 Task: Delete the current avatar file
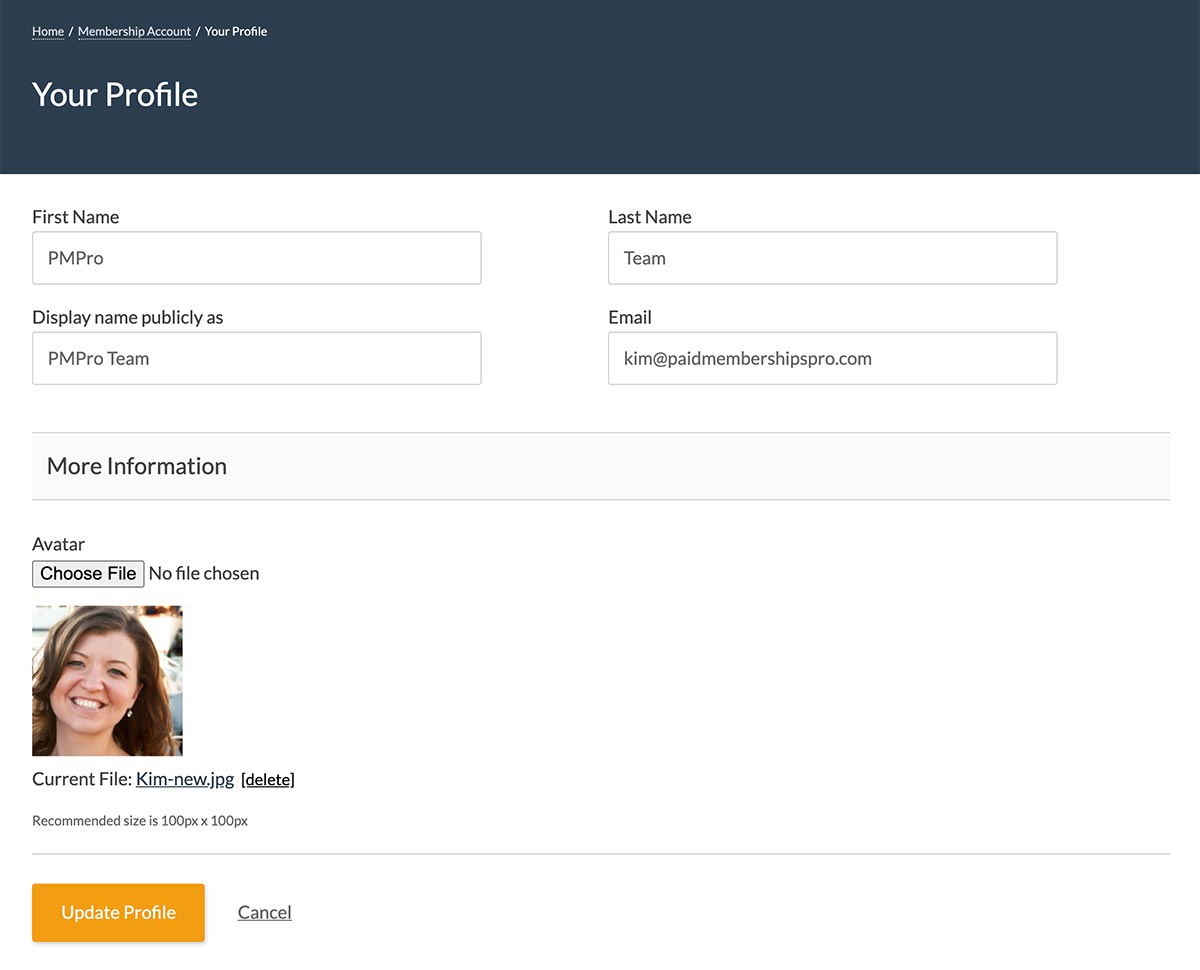point(268,779)
